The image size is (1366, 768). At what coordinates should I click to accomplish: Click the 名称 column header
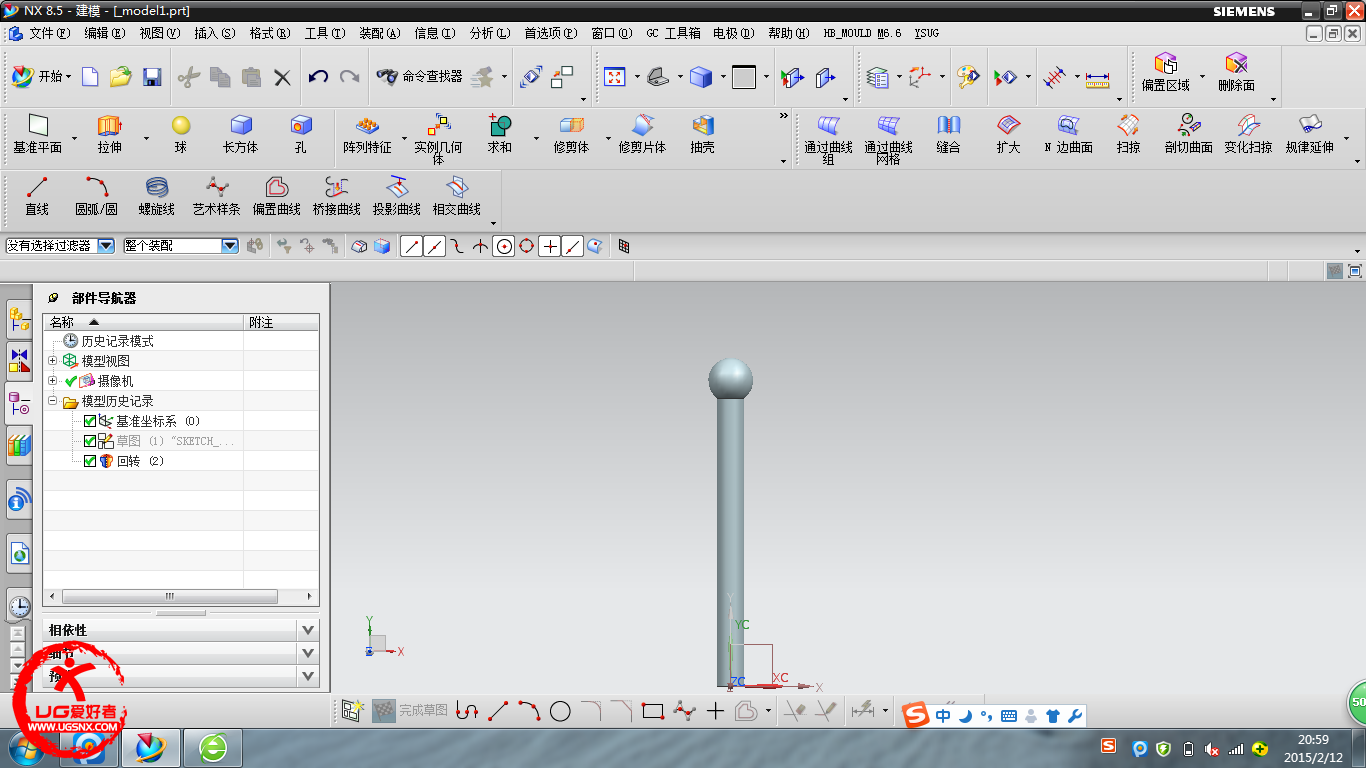143,322
